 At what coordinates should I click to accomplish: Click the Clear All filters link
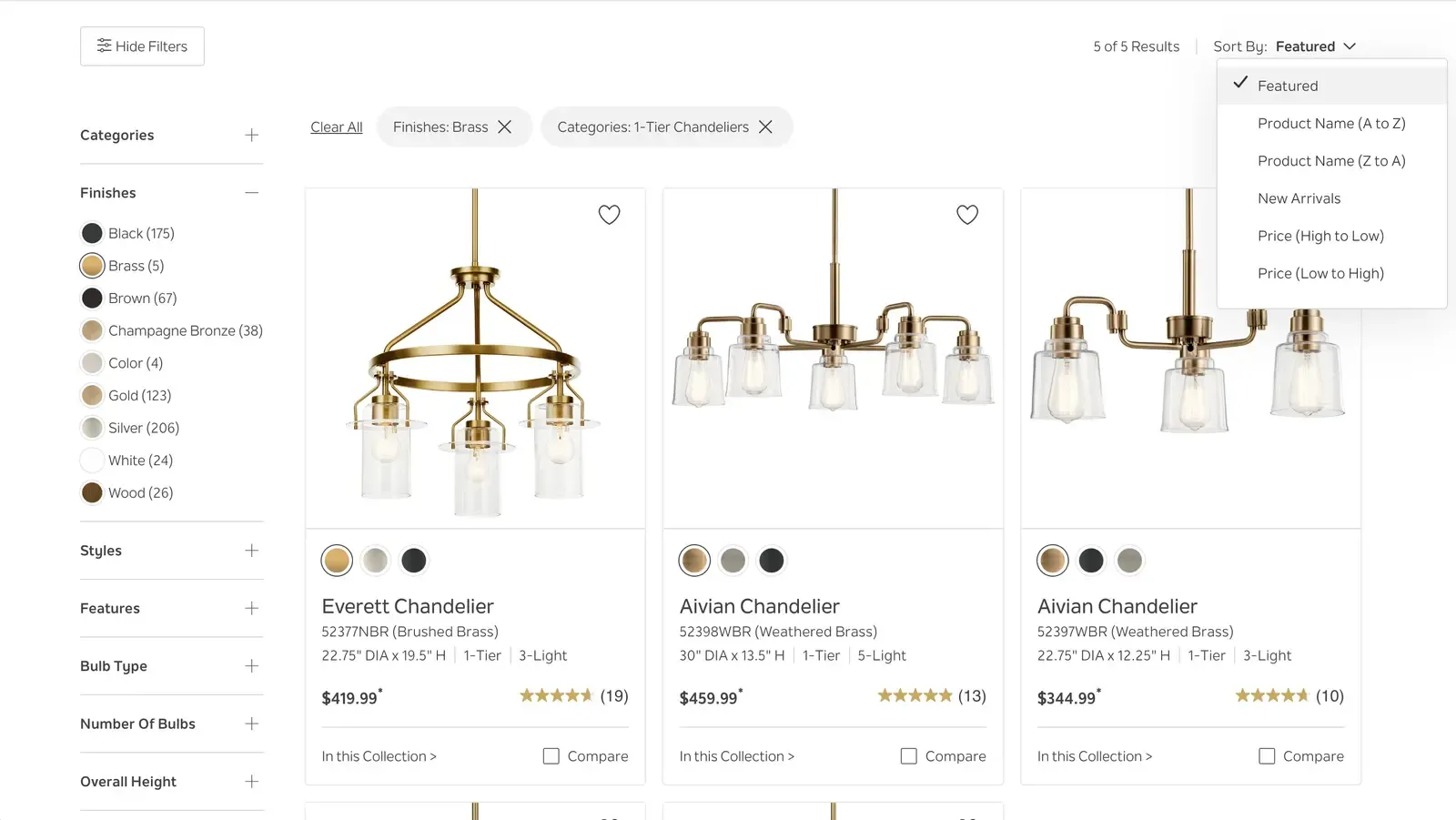(x=336, y=127)
